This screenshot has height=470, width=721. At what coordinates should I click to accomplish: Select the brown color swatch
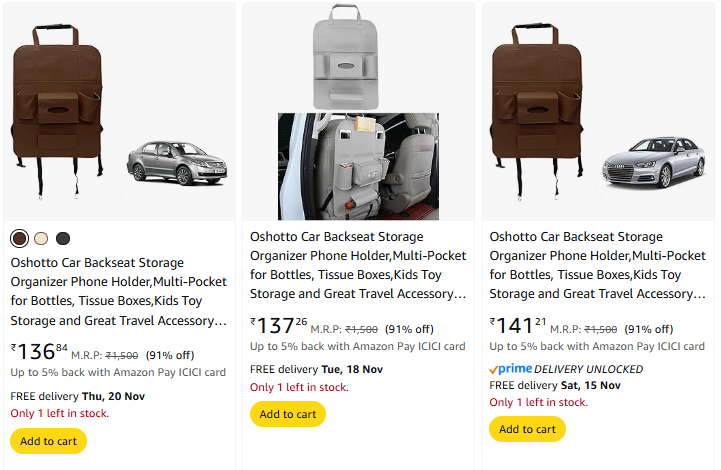tap(19, 238)
